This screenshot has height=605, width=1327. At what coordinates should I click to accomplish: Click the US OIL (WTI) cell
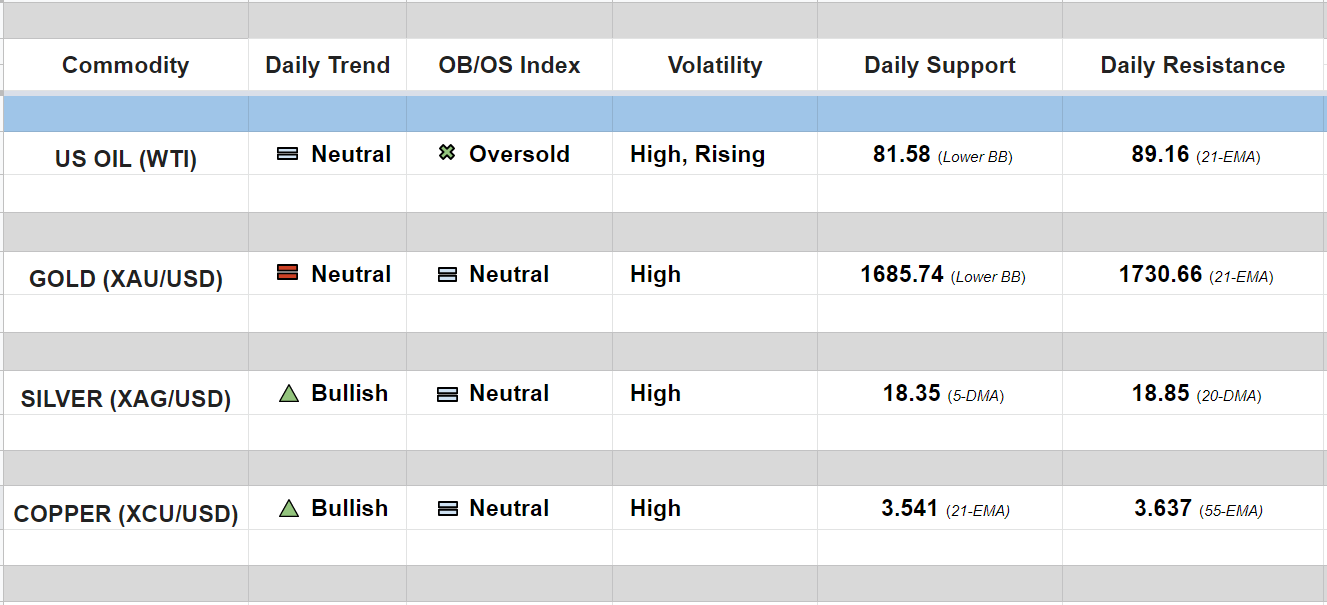pyautogui.click(x=125, y=158)
